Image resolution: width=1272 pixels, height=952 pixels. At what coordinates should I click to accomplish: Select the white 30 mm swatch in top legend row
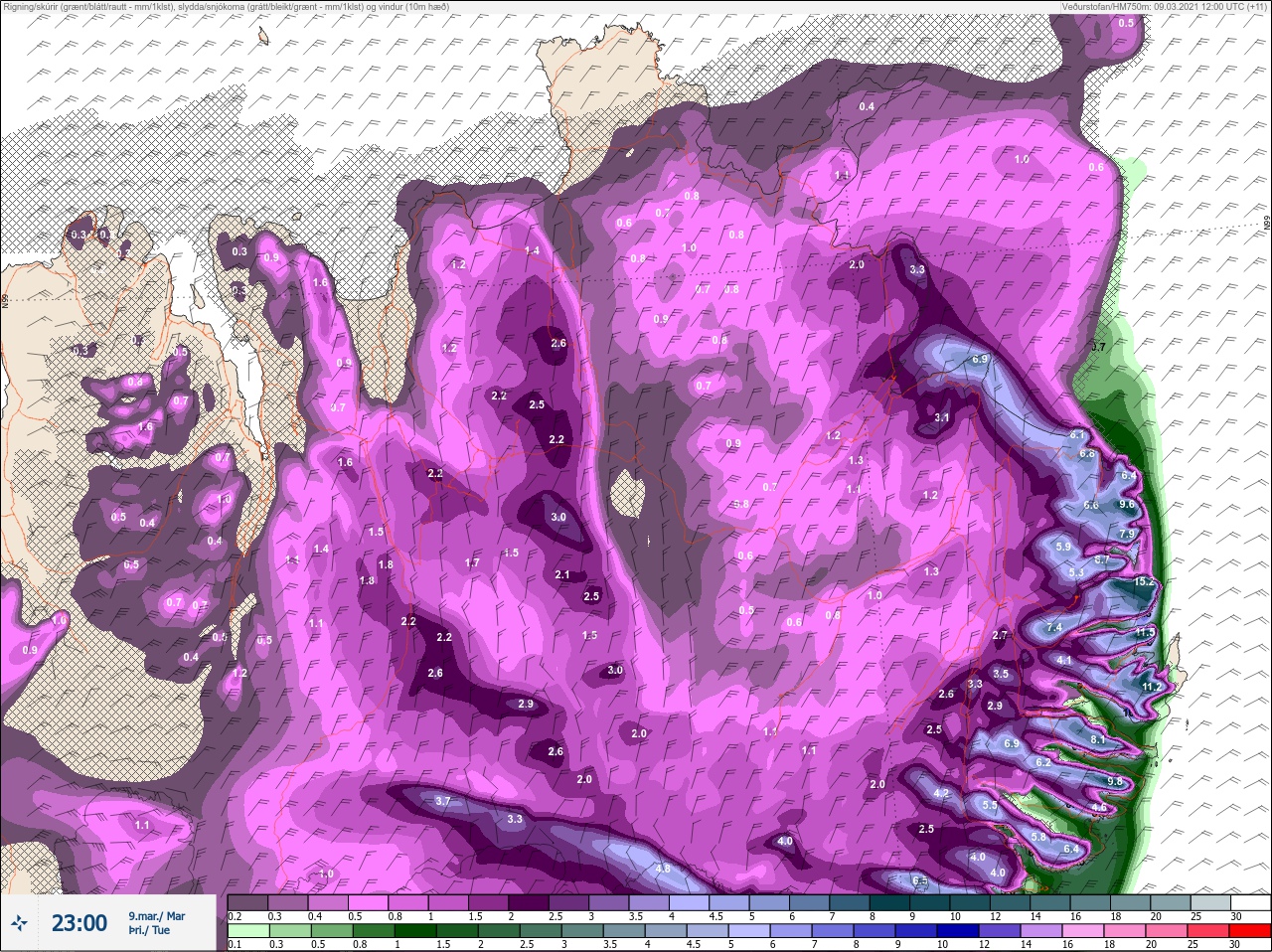click(x=1250, y=903)
